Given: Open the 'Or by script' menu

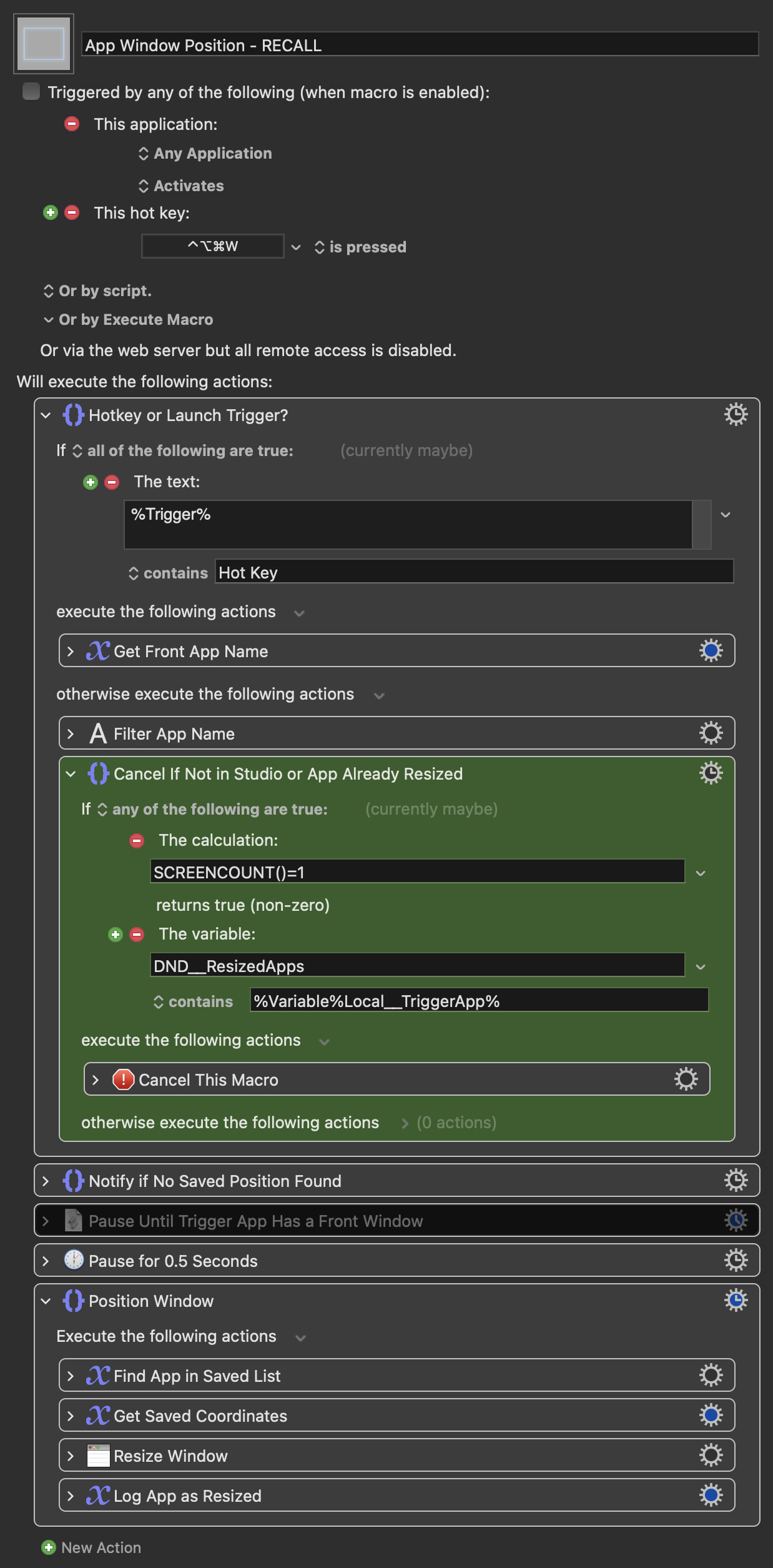Looking at the screenshot, I should pos(97,291).
